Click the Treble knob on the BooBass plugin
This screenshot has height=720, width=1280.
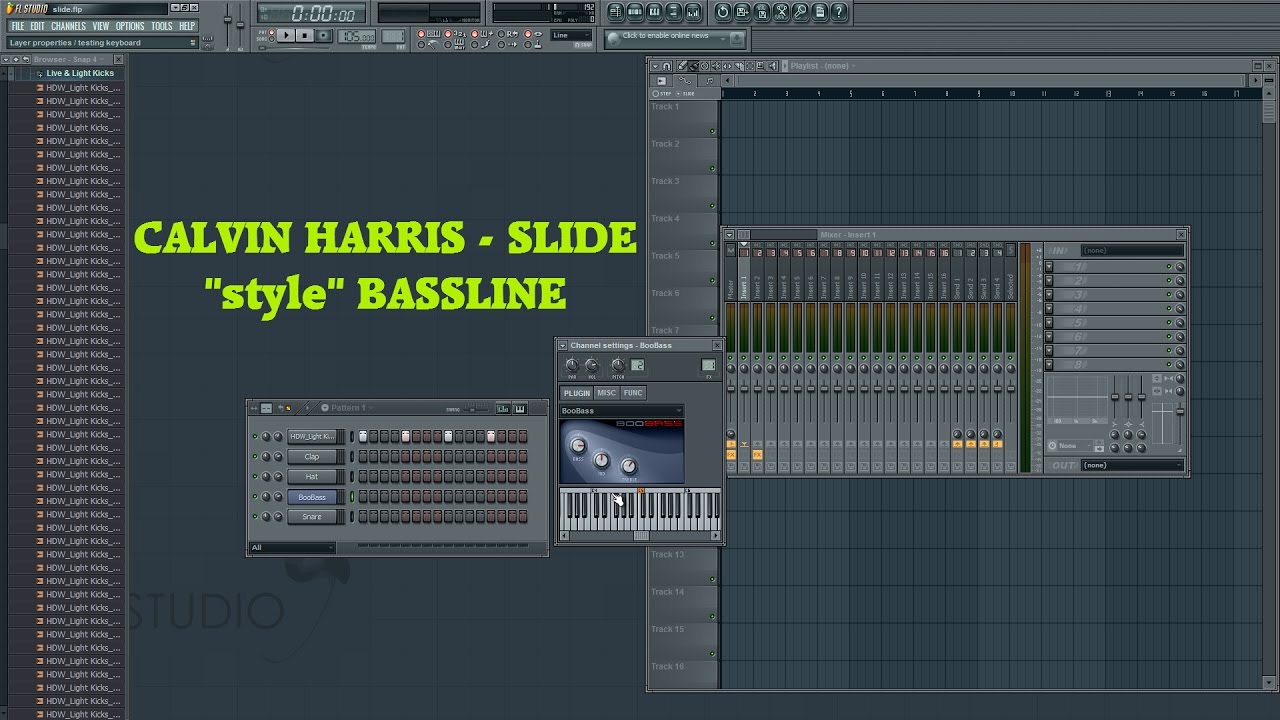(629, 466)
